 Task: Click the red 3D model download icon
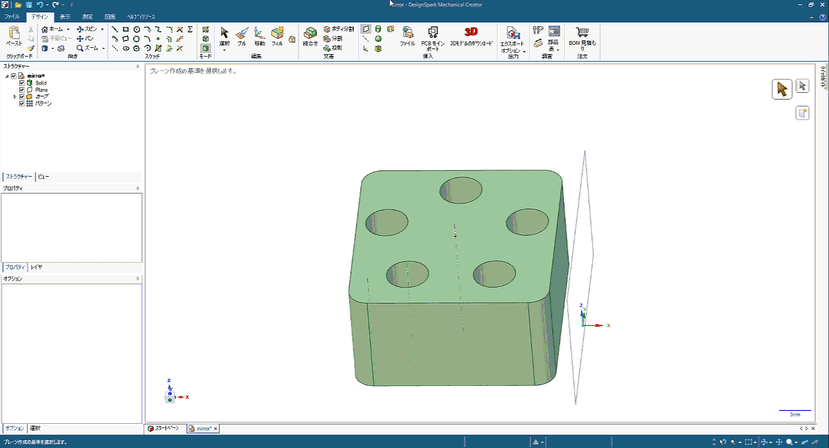pos(471,32)
